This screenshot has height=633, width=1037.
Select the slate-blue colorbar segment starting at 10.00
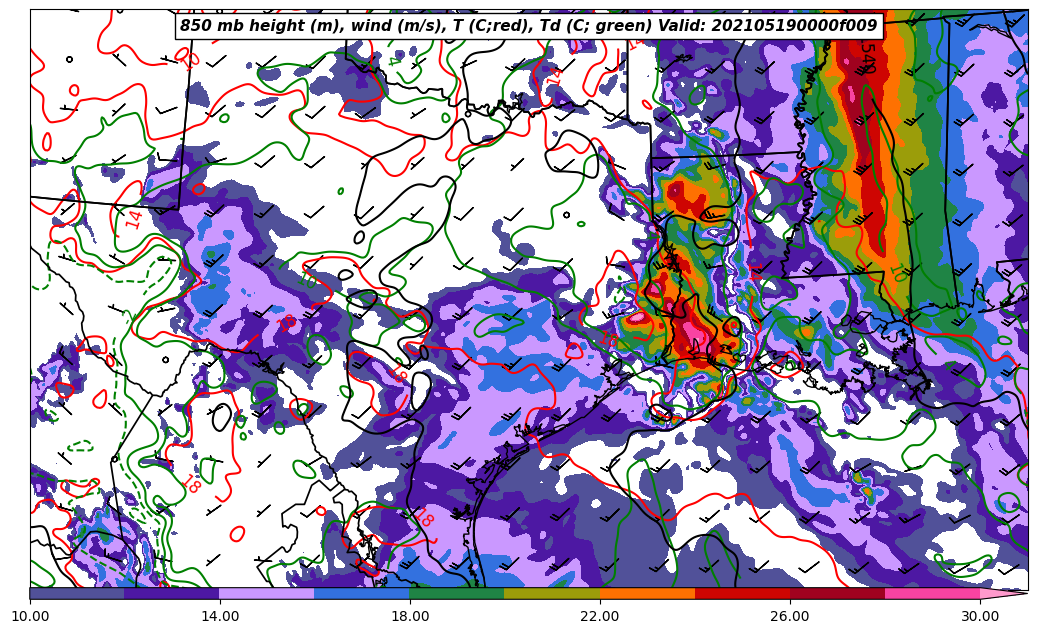coord(77,593)
